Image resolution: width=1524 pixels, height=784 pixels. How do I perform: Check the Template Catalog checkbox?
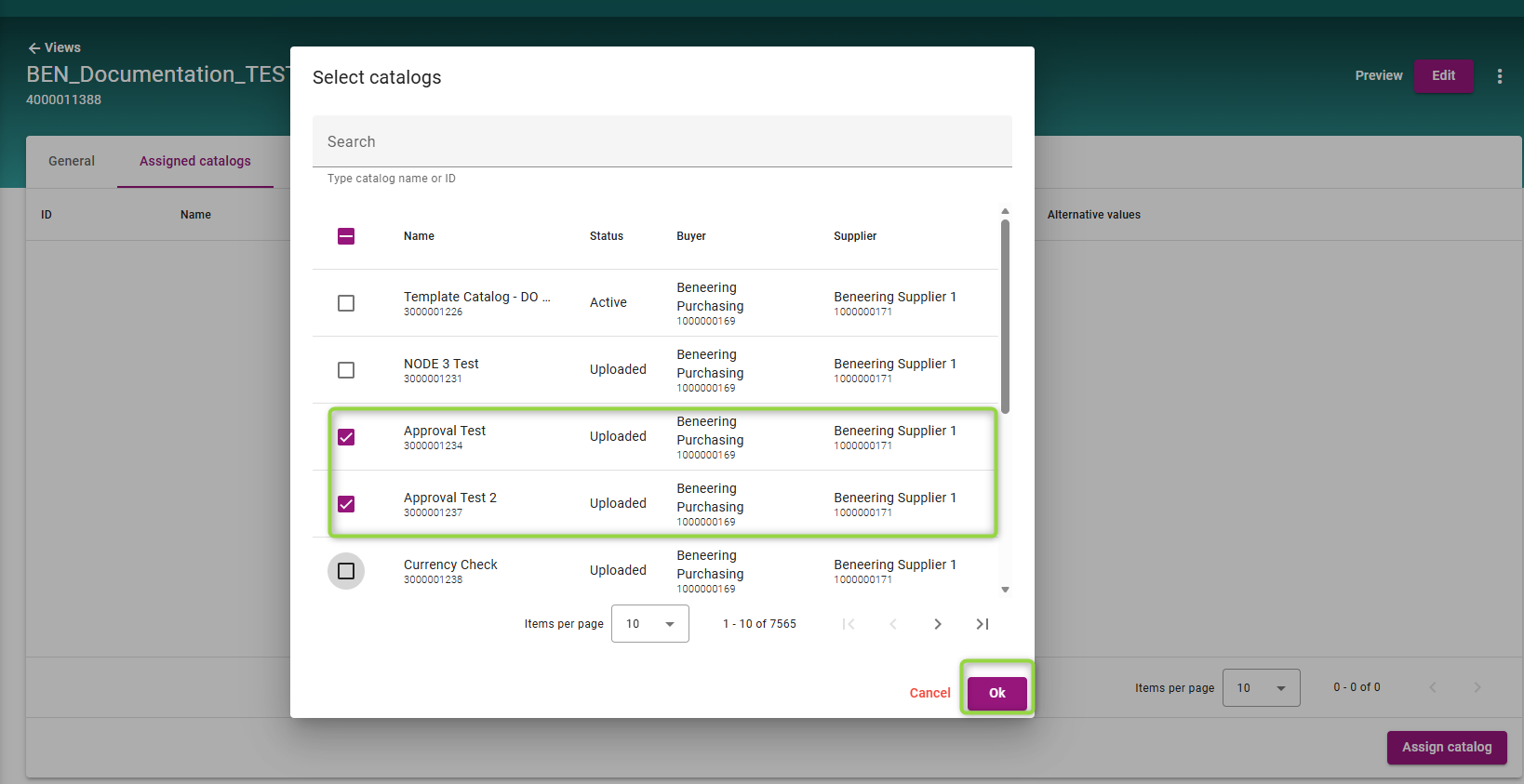(x=346, y=303)
